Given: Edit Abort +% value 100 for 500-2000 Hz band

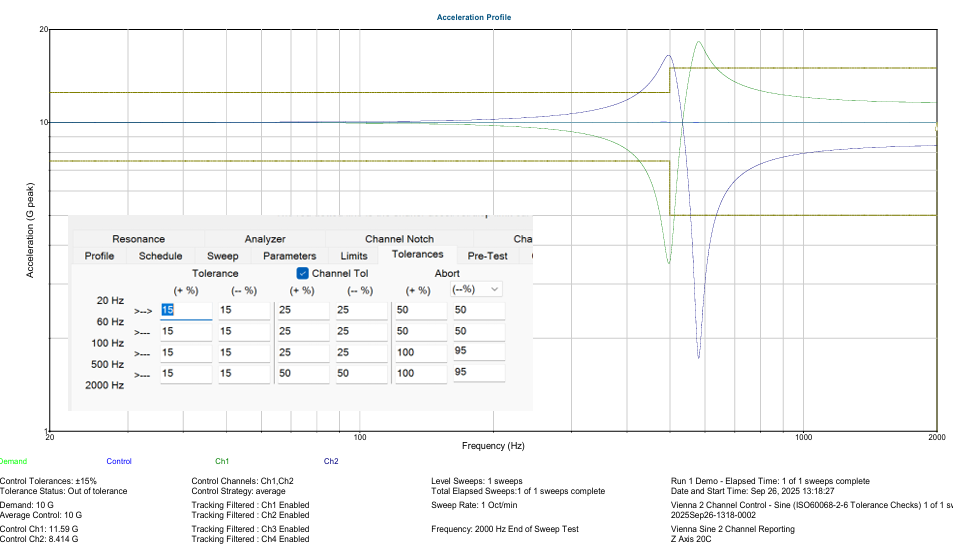Looking at the screenshot, I should pos(421,374).
